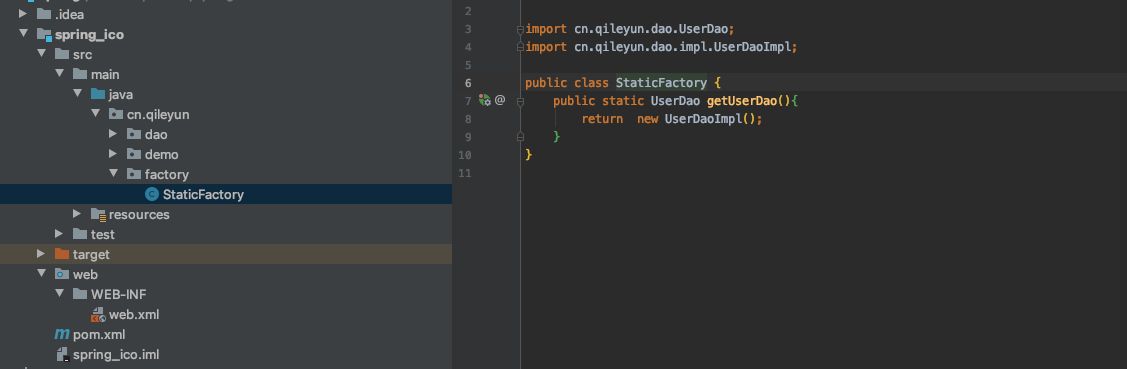Click line number 6 in the gutter
Viewport: 1127px width, 369px height.
coord(468,83)
